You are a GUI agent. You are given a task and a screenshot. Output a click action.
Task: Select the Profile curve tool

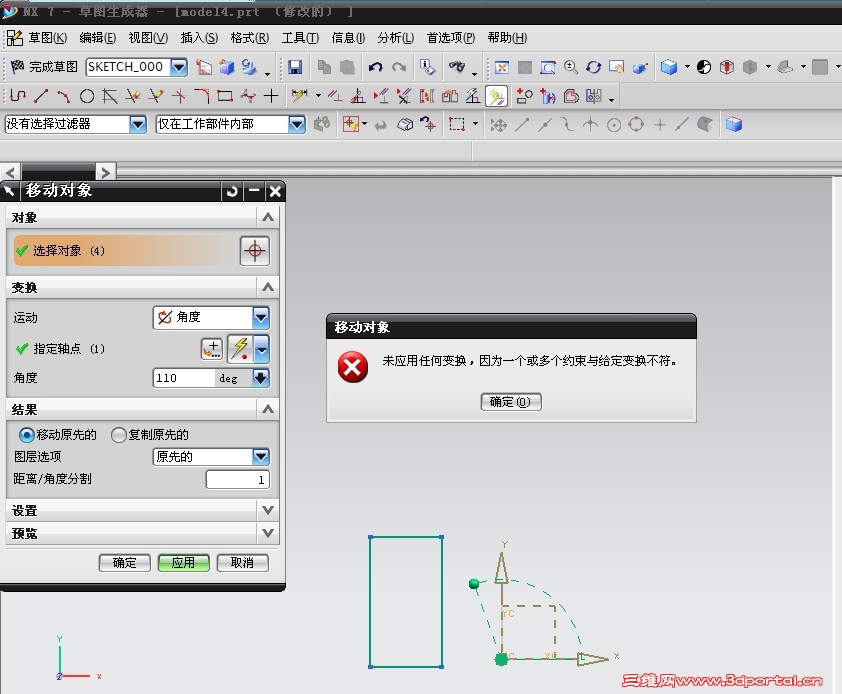coord(18,96)
